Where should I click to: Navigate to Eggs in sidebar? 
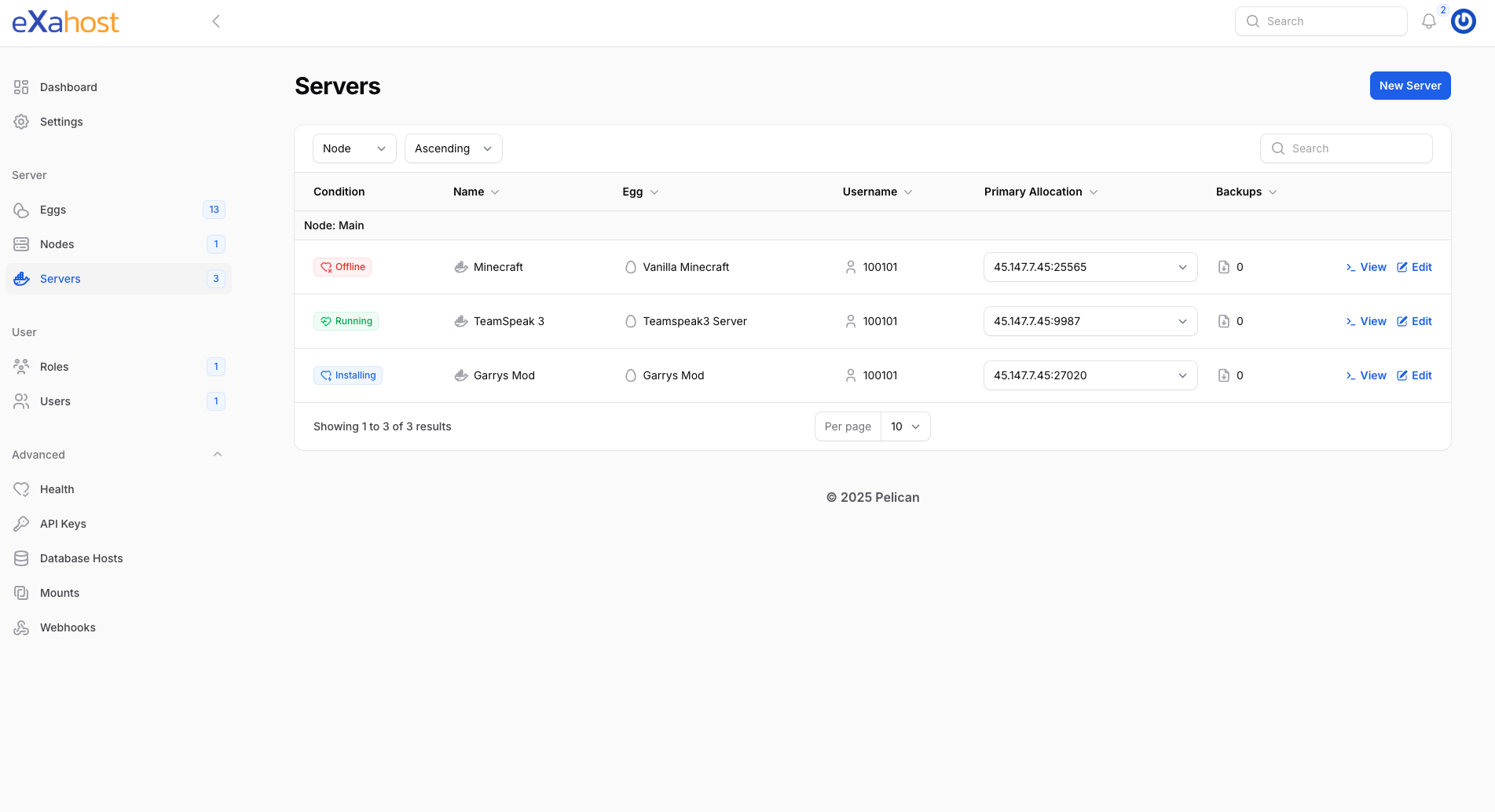(53, 210)
